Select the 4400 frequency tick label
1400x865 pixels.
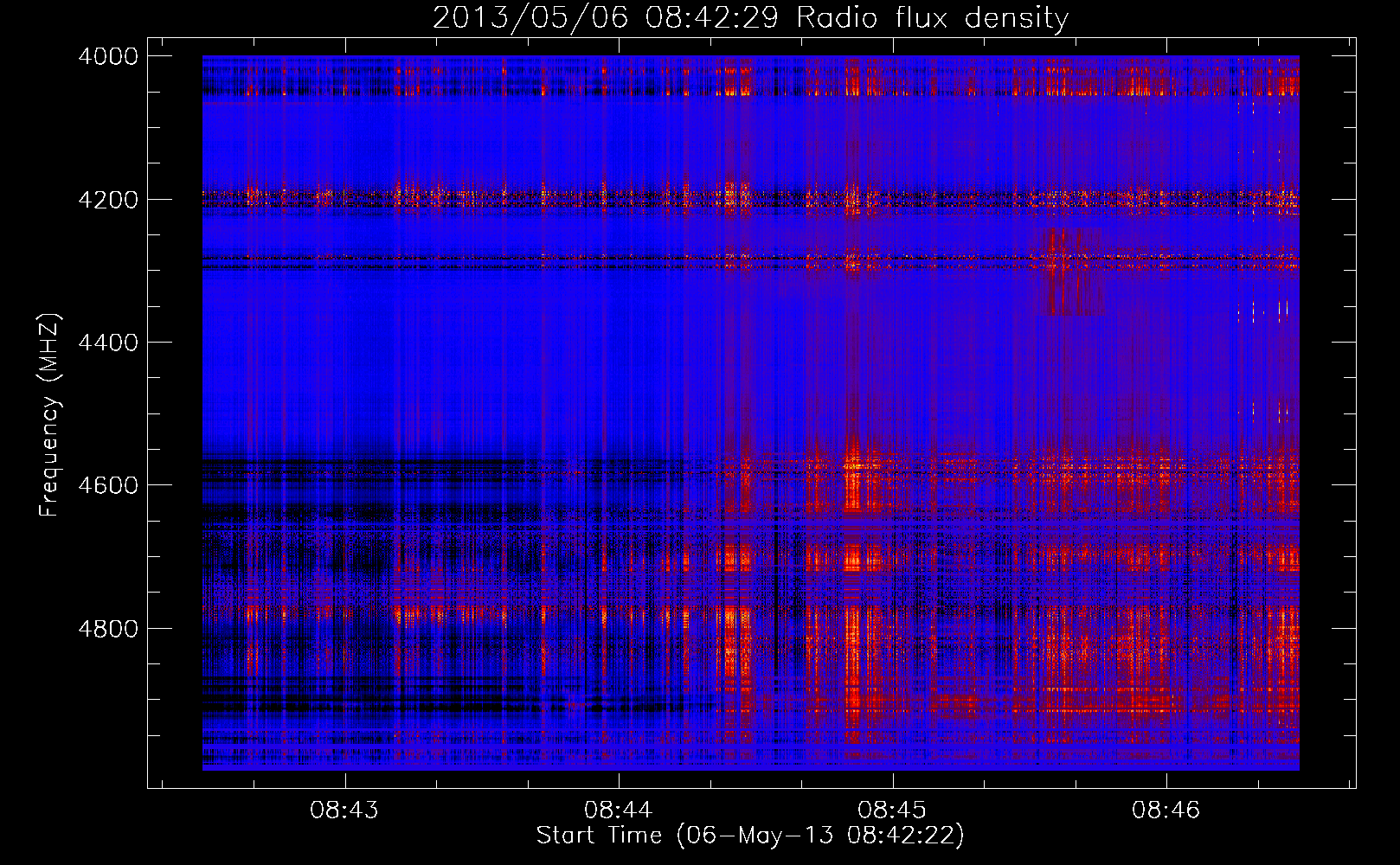pyautogui.click(x=108, y=343)
